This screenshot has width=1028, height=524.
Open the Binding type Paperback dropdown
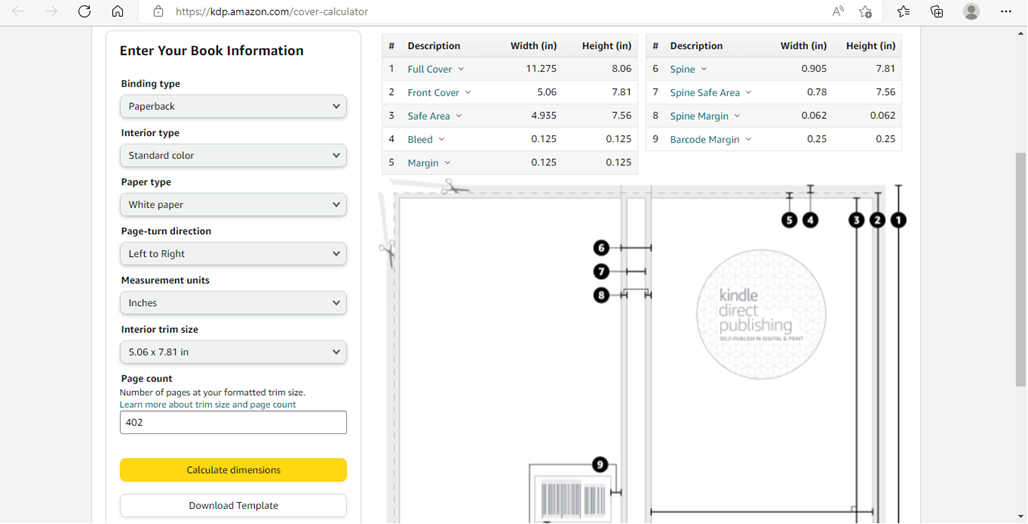(x=233, y=106)
